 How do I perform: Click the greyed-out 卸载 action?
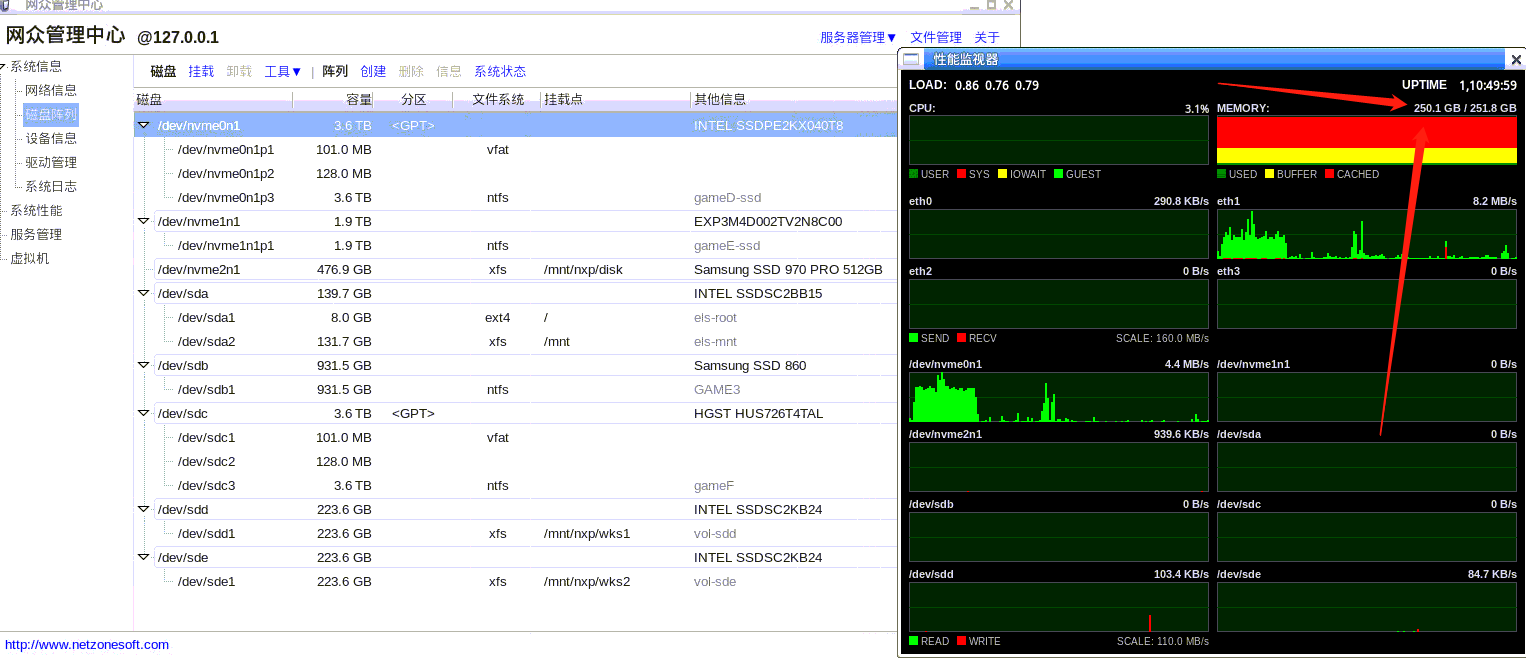[x=239, y=72]
